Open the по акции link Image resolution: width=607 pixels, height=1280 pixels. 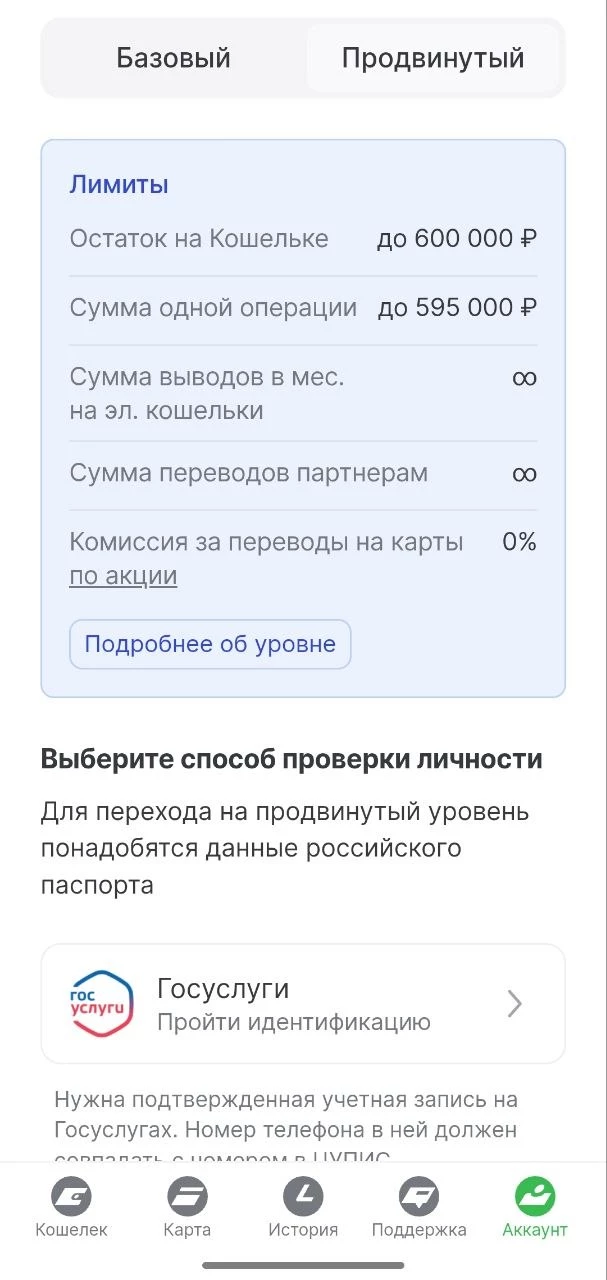click(x=123, y=575)
